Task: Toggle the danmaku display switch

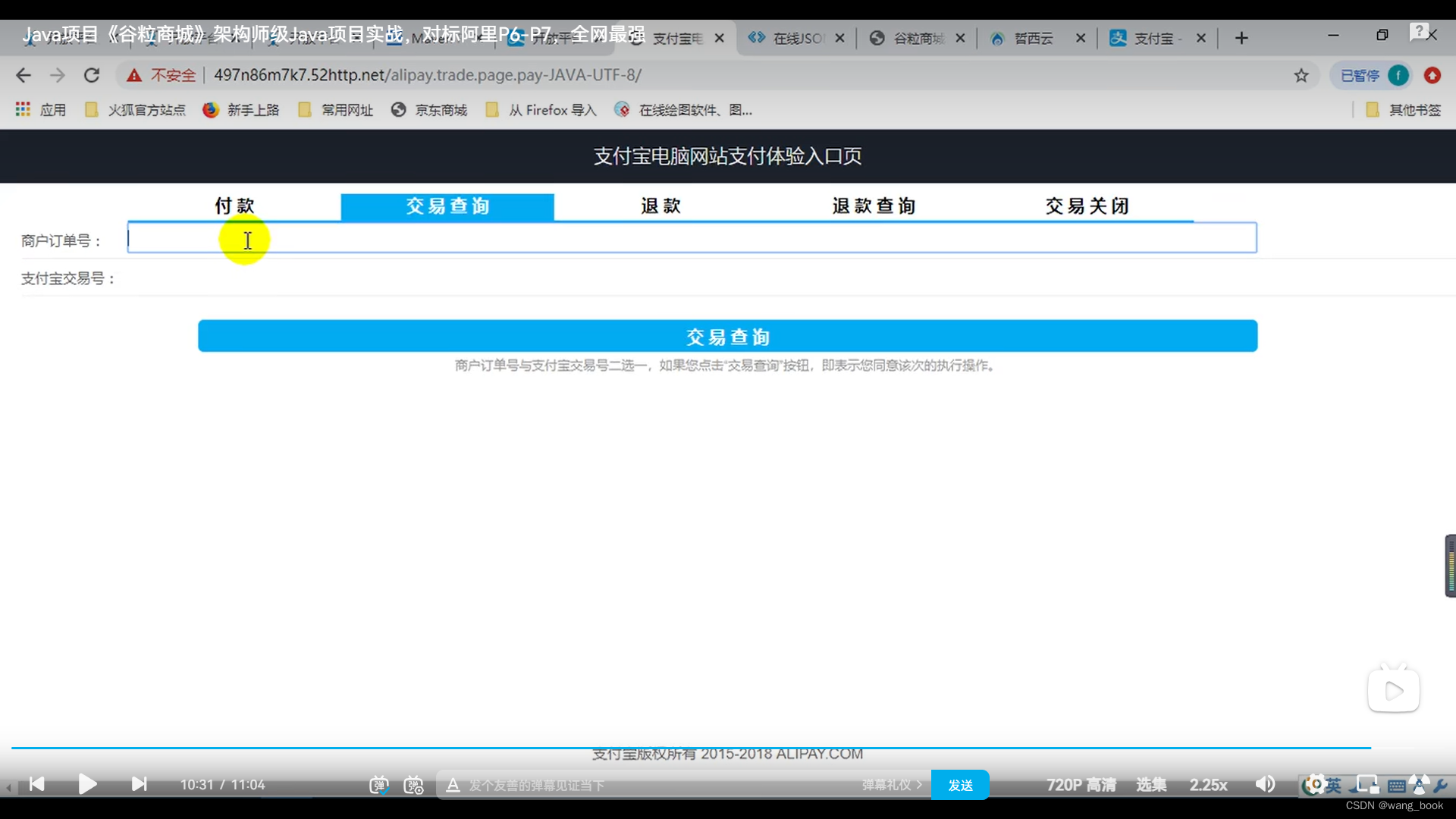Action: (378, 785)
